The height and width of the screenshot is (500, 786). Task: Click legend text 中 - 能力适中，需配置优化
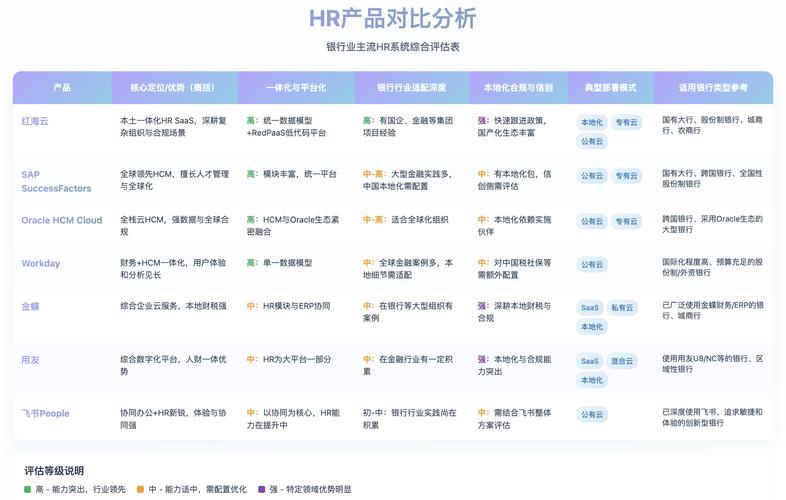(x=198, y=489)
